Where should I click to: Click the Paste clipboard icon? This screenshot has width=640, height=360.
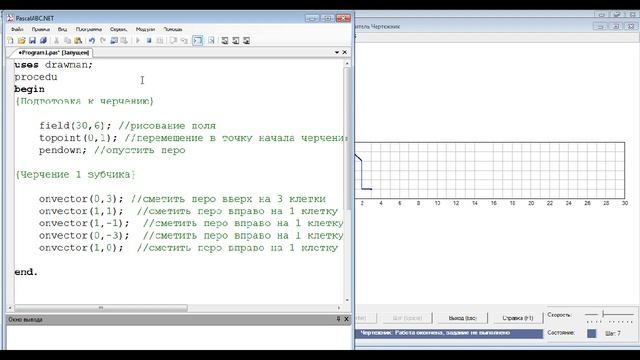pos(78,40)
